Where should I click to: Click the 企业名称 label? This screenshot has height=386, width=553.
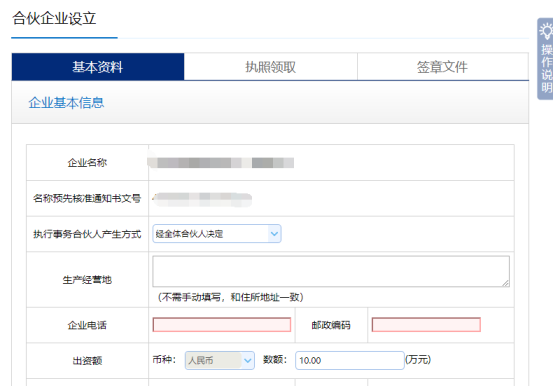[87, 163]
